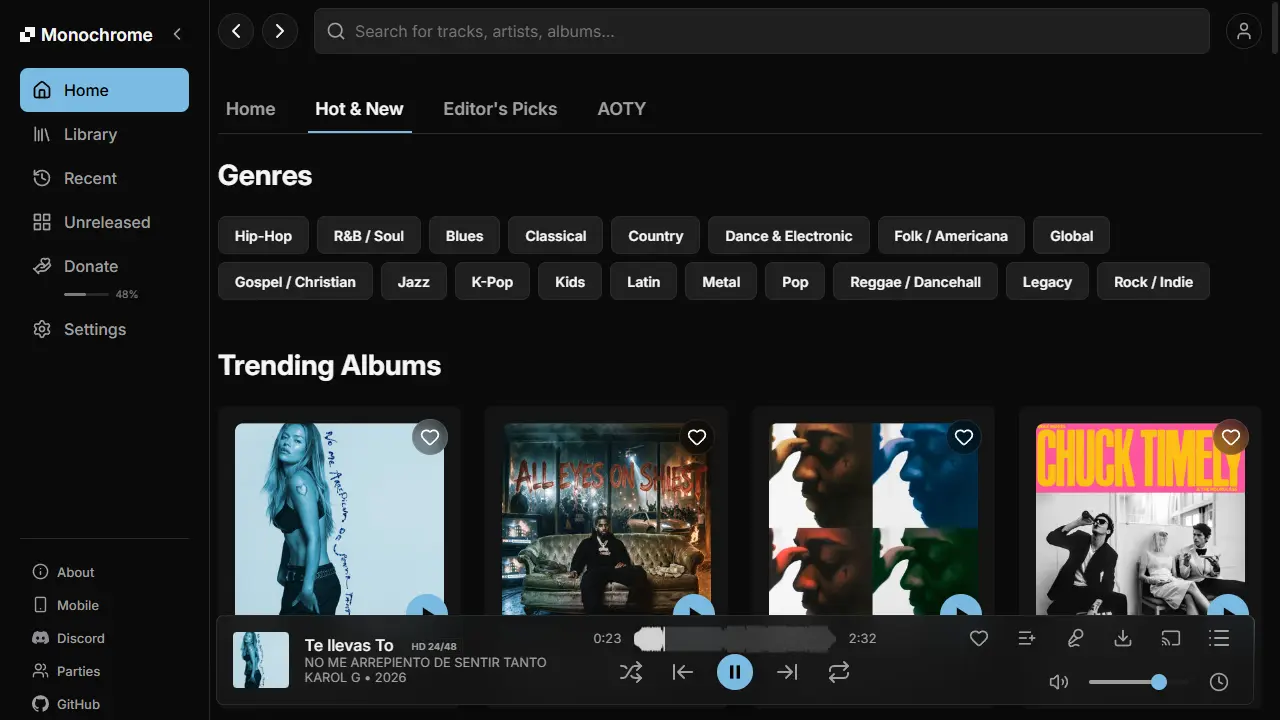Select the Hot & New tab
1280x720 pixels.
pyautogui.click(x=359, y=109)
